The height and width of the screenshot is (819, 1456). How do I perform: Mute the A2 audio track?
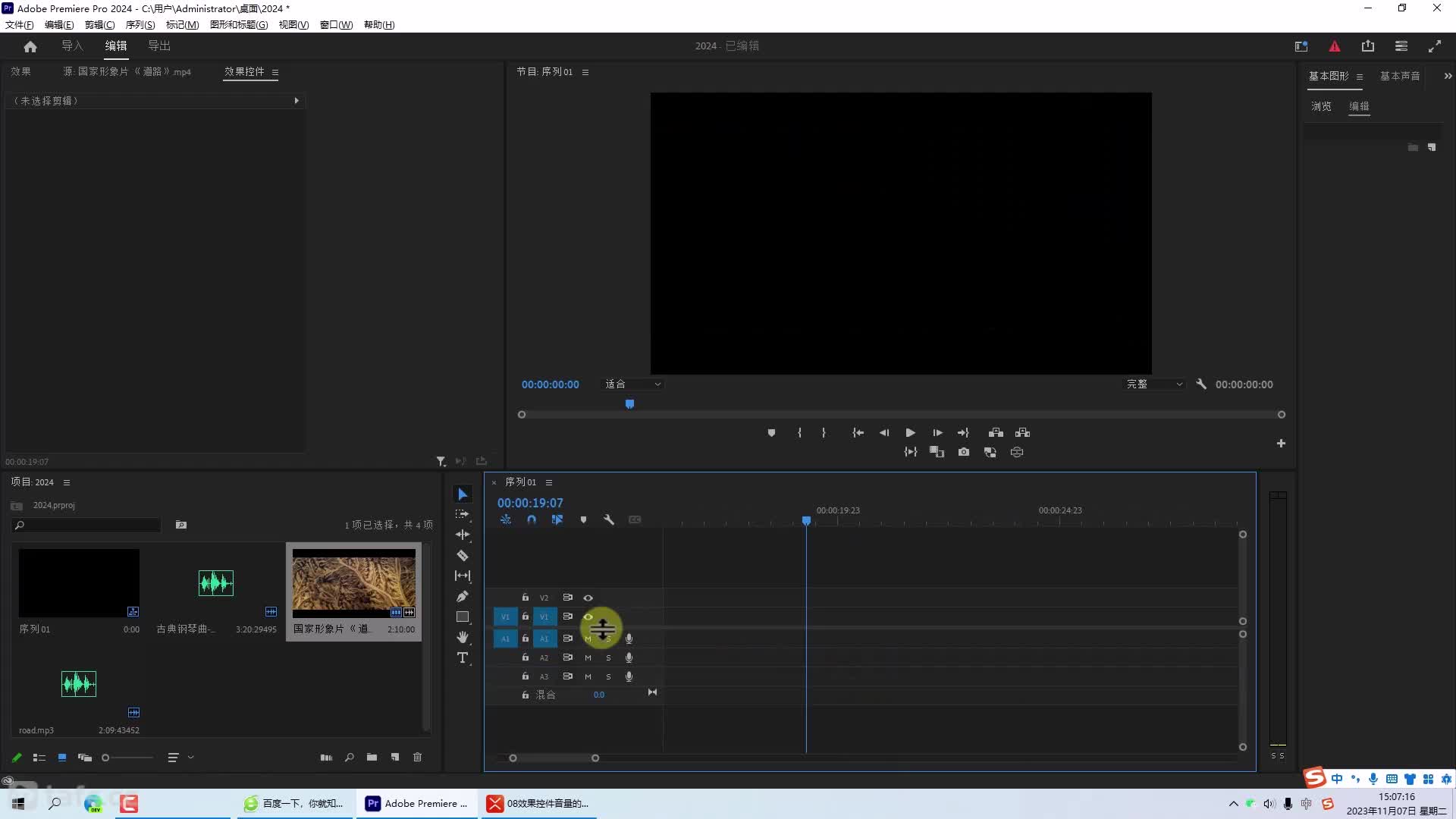point(588,657)
